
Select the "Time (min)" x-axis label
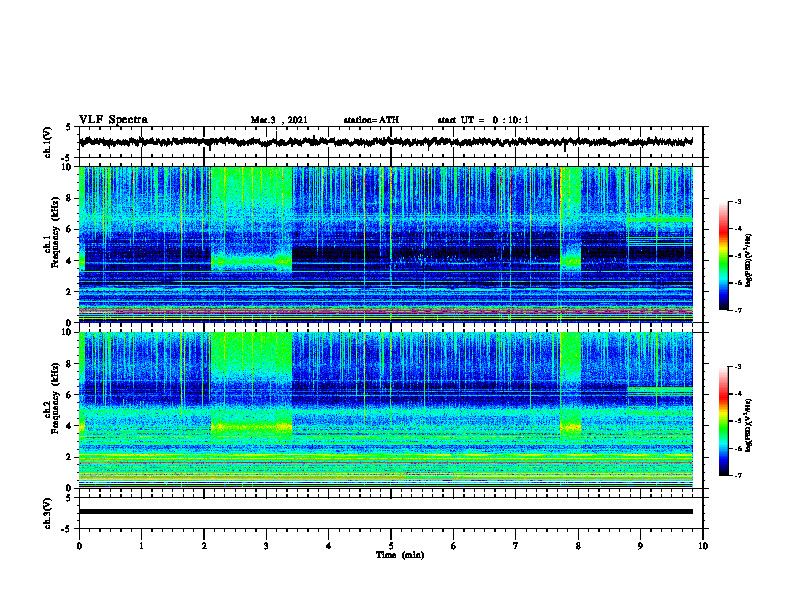coord(400,555)
